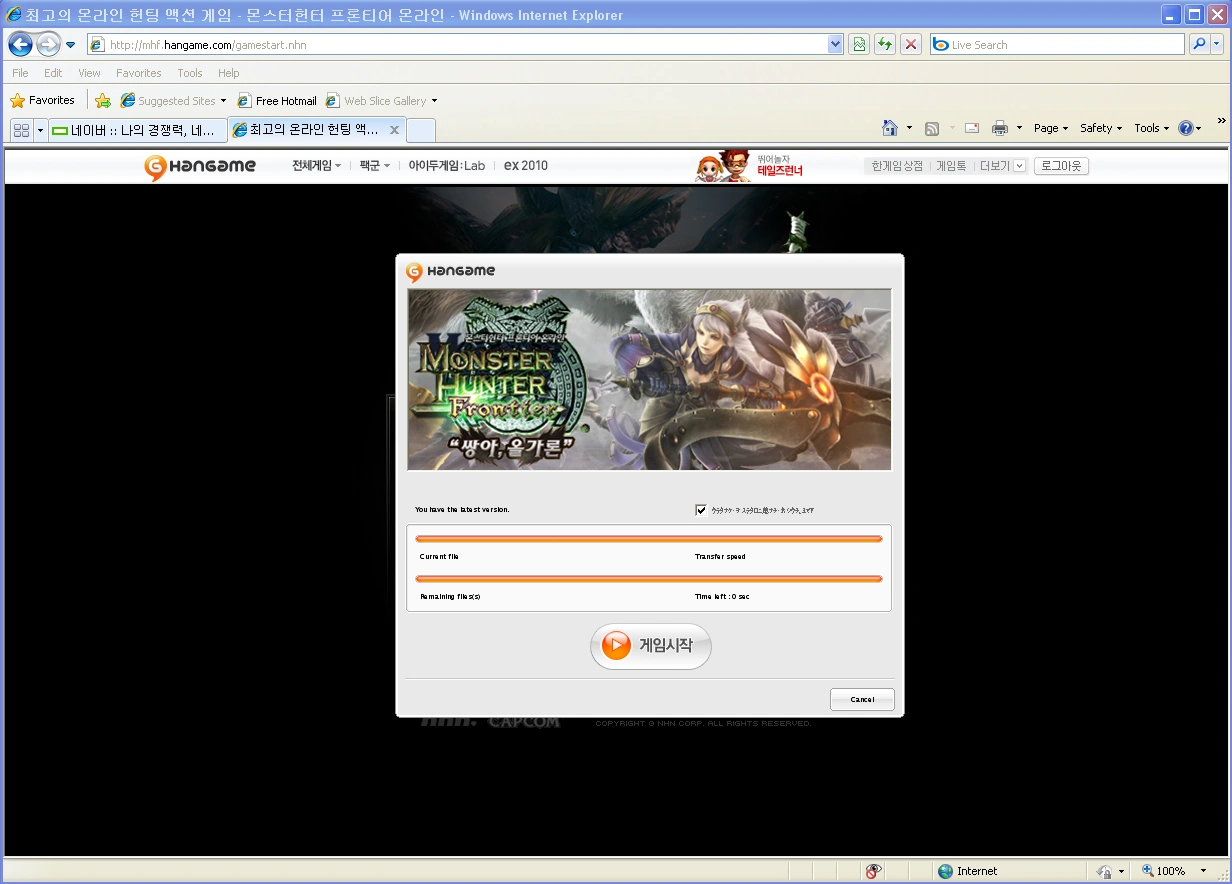Click the Quick Tabs grid icon
Viewport: 1232px width, 884px height.
pyautogui.click(x=21, y=130)
